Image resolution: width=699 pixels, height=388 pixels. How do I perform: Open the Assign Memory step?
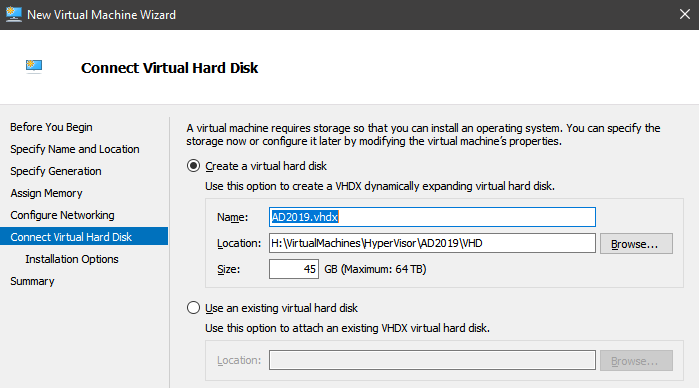pos(46,193)
